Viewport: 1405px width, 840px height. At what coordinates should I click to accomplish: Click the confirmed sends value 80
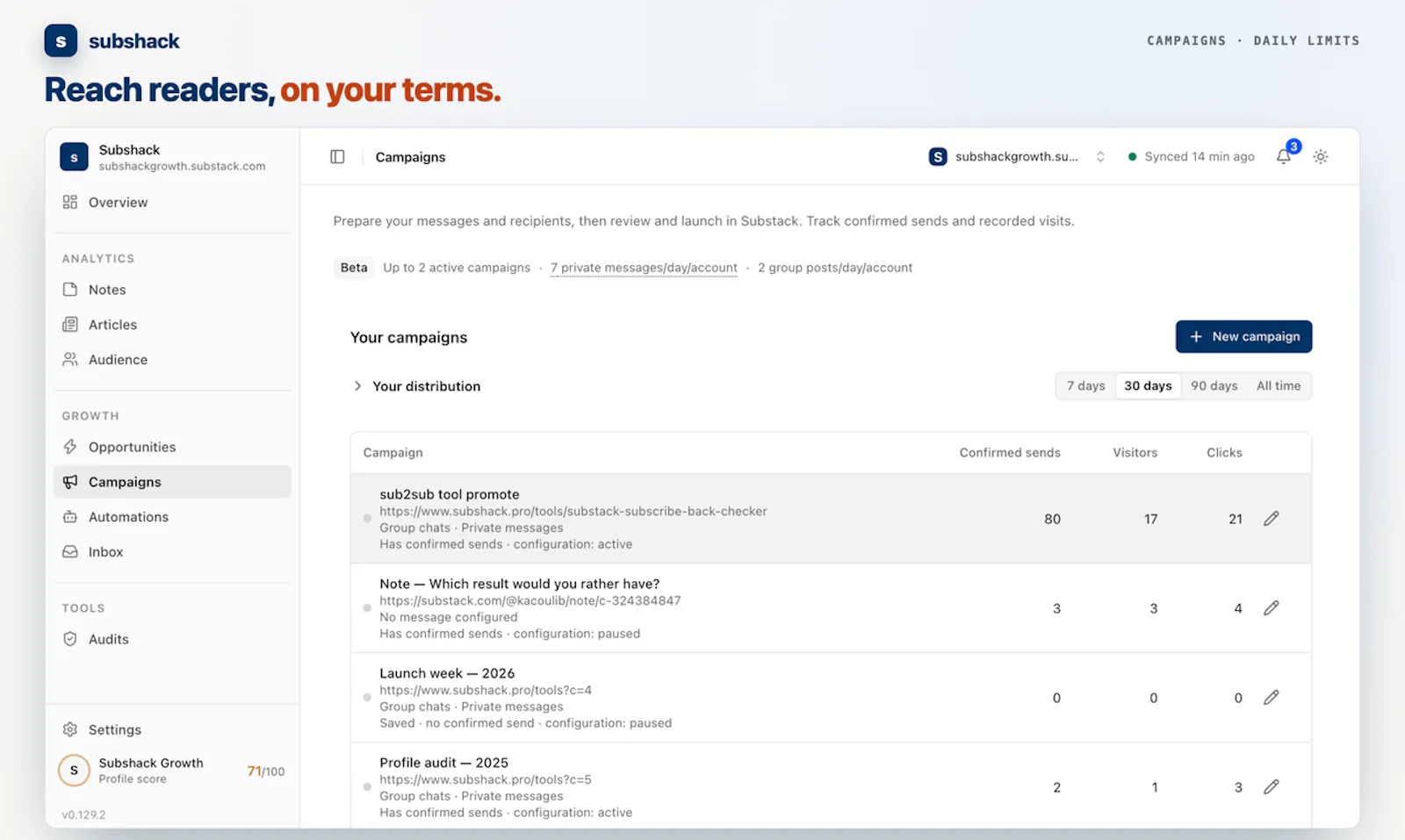1052,519
